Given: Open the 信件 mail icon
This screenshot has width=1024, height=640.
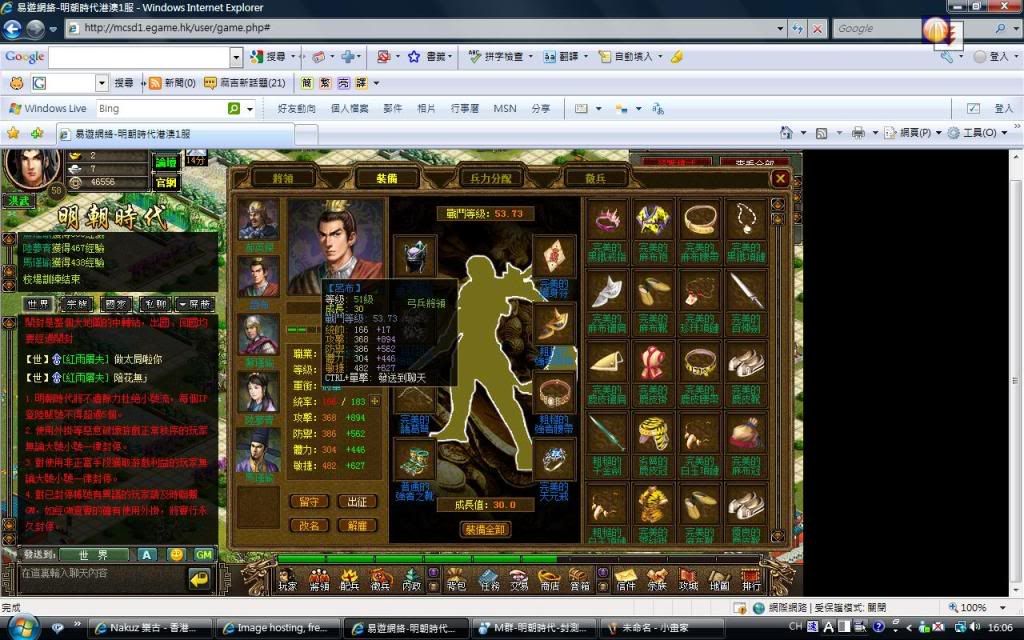Looking at the screenshot, I should [x=626, y=578].
